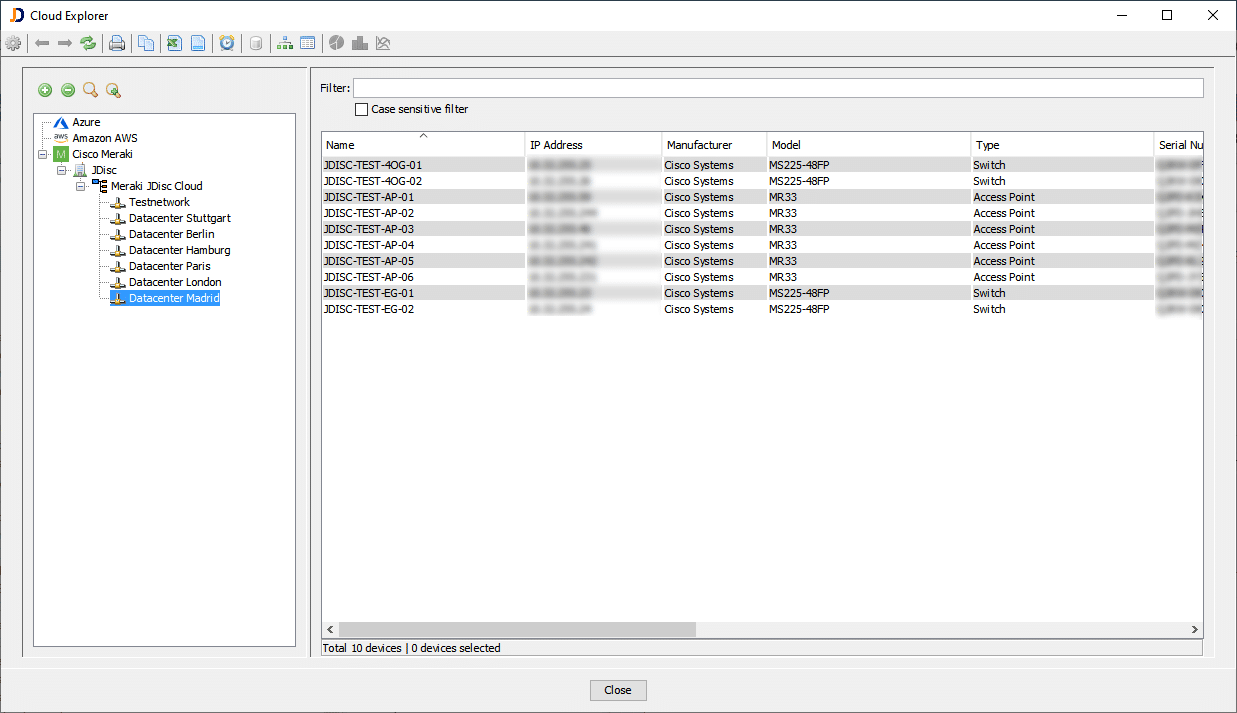Remove a cloud account with the green minus
The height and width of the screenshot is (713, 1237).
coord(68,90)
